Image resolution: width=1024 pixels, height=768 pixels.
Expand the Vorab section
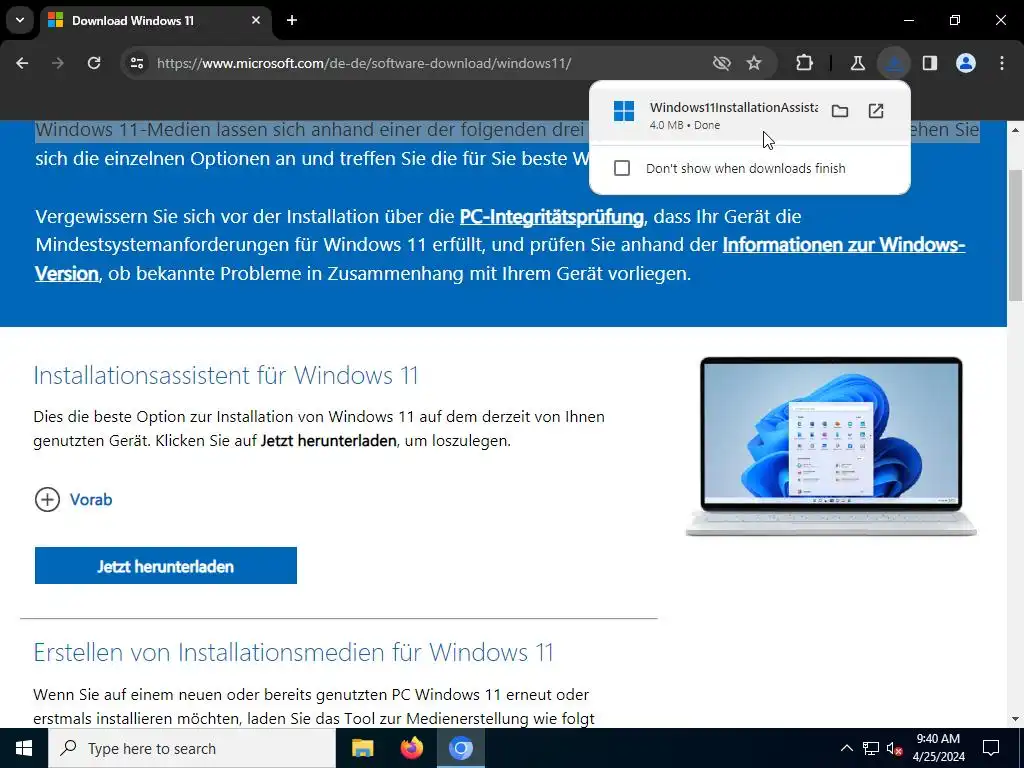73,500
